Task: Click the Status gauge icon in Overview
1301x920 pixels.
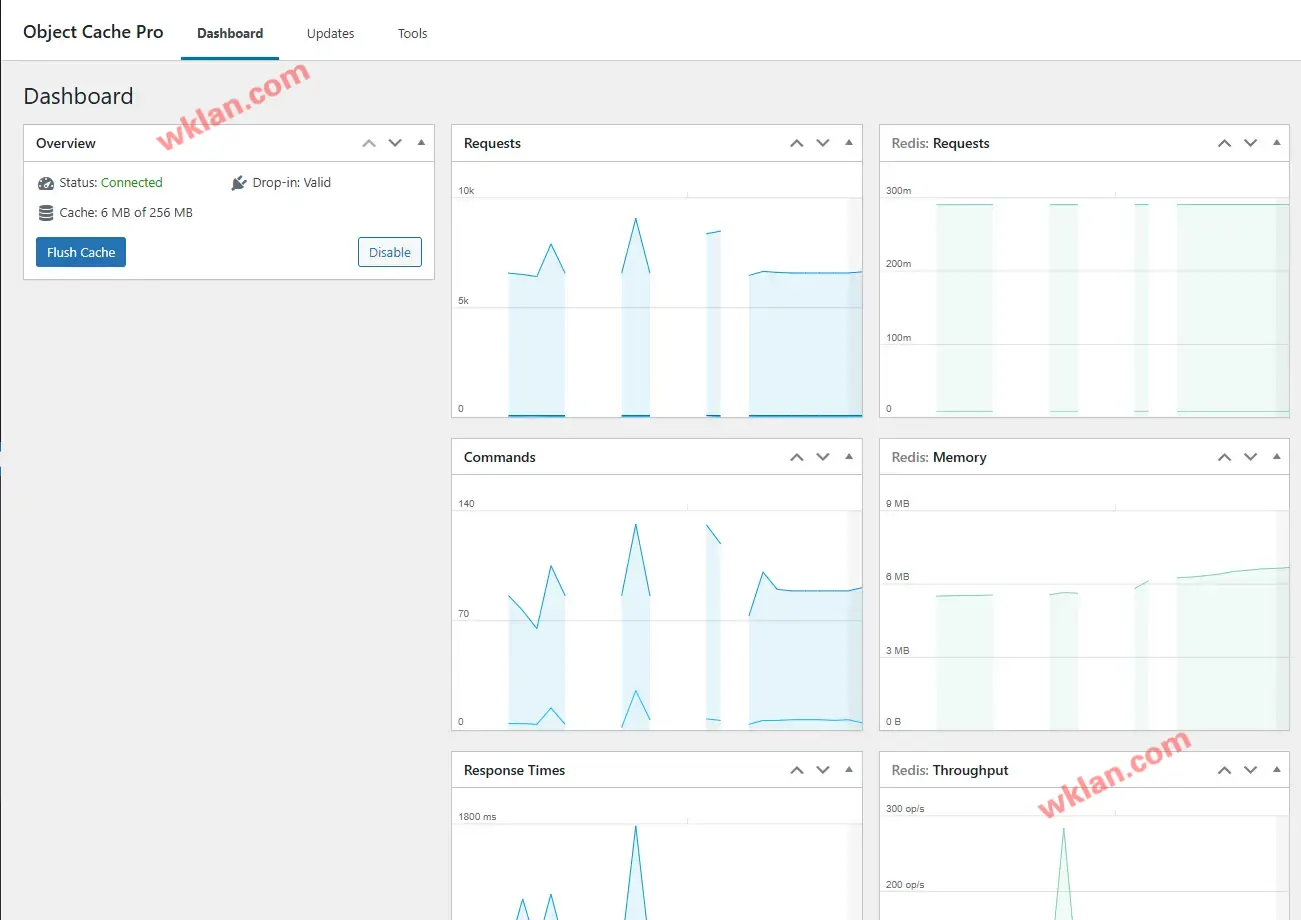Action: click(46, 183)
